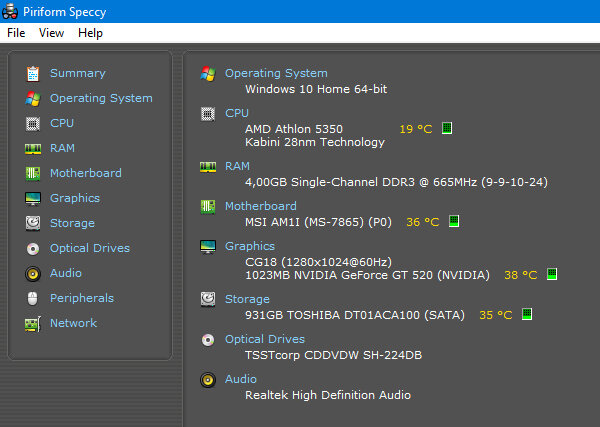Select the Audio speaker icon in sidebar
This screenshot has width=600, height=427.
pos(33,274)
